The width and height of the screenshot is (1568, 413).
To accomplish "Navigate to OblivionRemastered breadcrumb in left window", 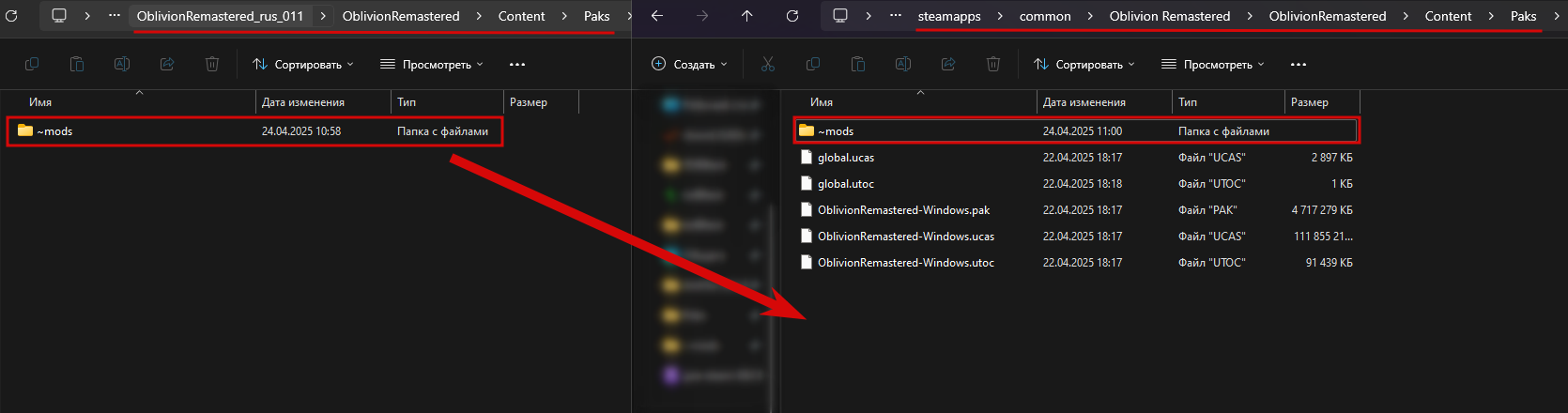I will pyautogui.click(x=401, y=16).
